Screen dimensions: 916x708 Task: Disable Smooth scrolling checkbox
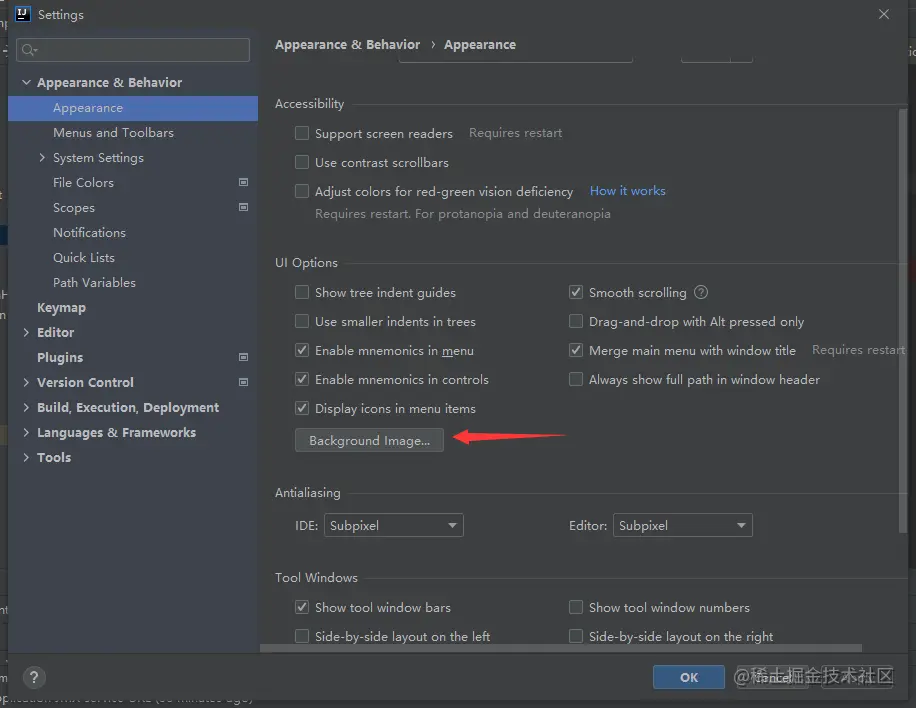click(x=576, y=293)
